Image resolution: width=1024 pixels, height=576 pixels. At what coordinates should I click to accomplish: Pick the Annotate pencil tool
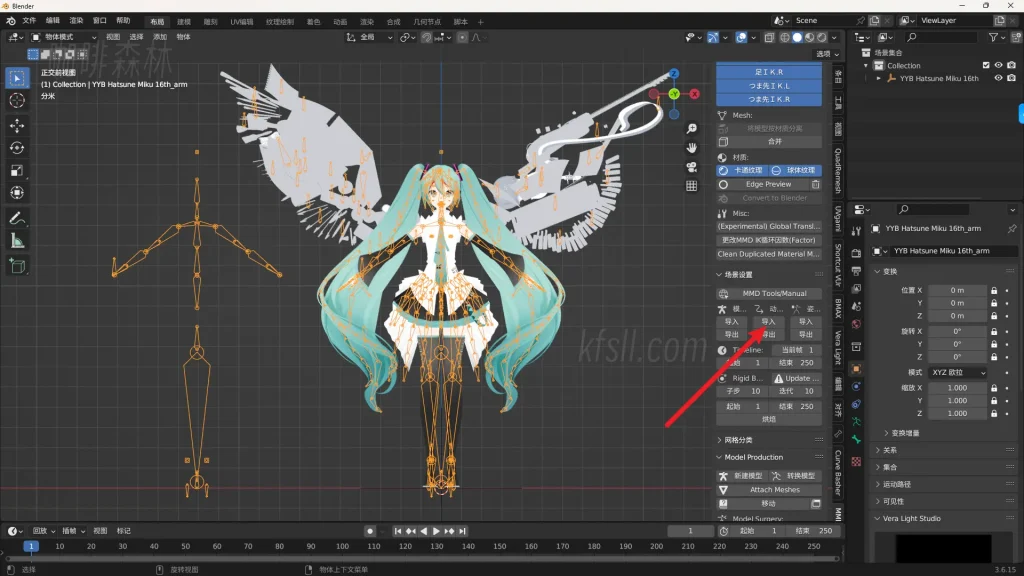coord(17,217)
